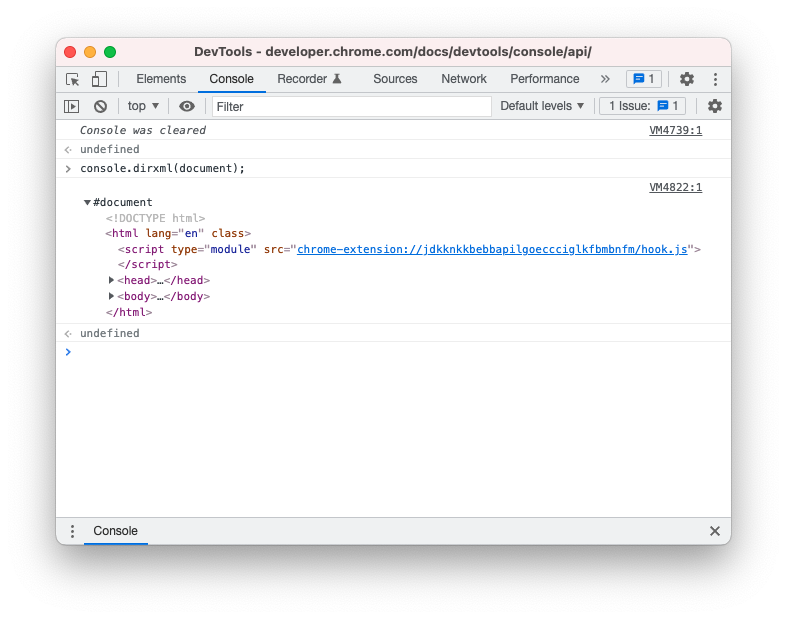Select the html lang="en" line
The image size is (787, 619).
[x=178, y=233]
